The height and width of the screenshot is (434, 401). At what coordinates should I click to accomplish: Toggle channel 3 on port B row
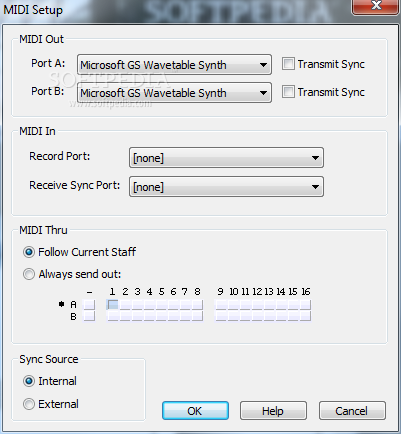pos(137,316)
